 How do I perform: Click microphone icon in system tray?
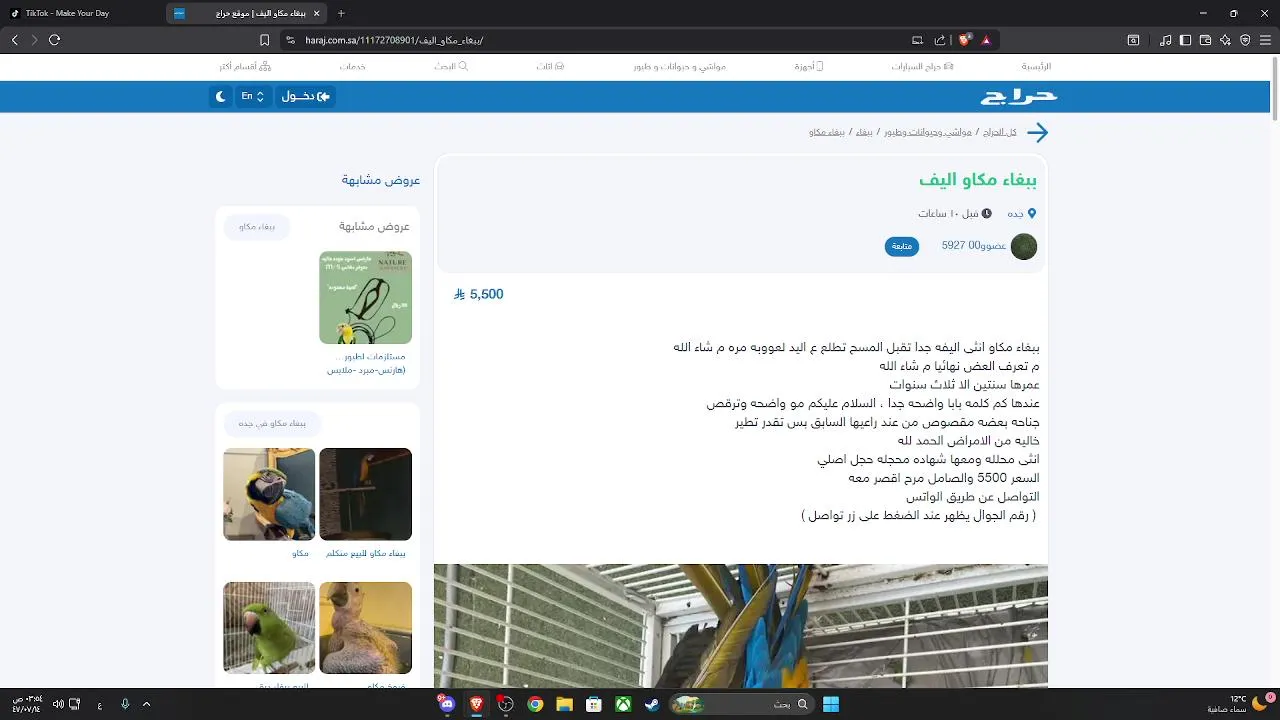pos(125,704)
